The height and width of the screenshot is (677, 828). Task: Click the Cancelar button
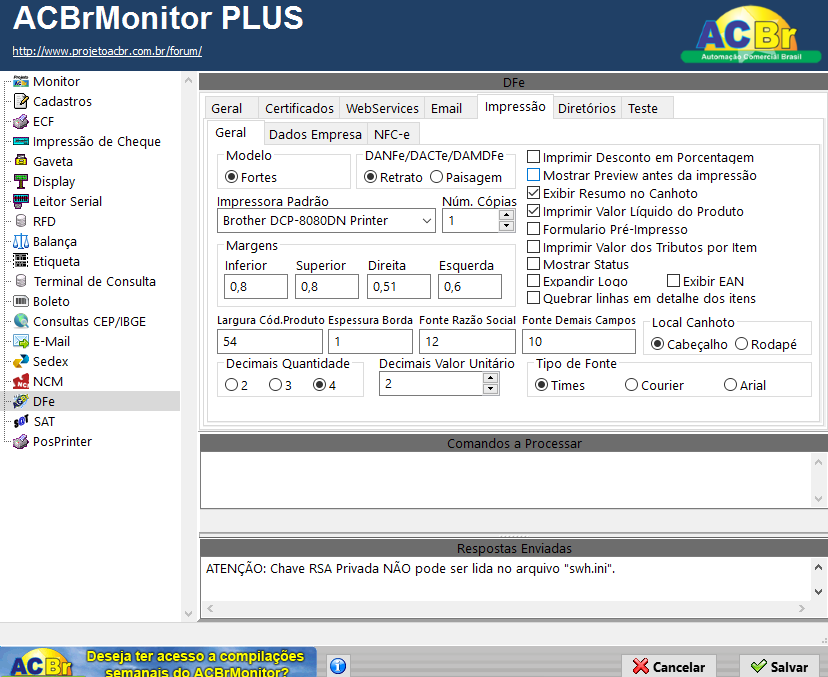(x=669, y=666)
